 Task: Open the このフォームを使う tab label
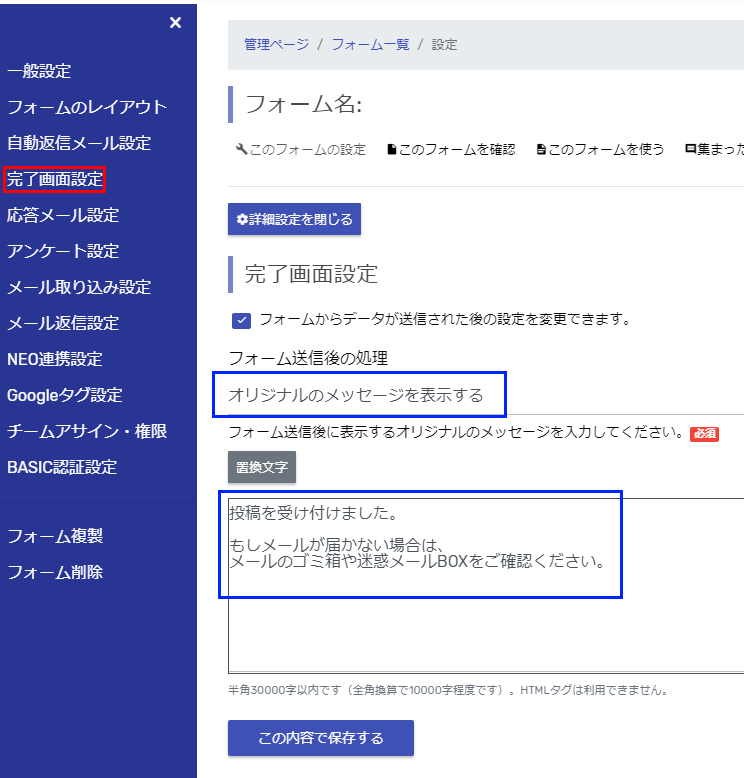[606, 149]
